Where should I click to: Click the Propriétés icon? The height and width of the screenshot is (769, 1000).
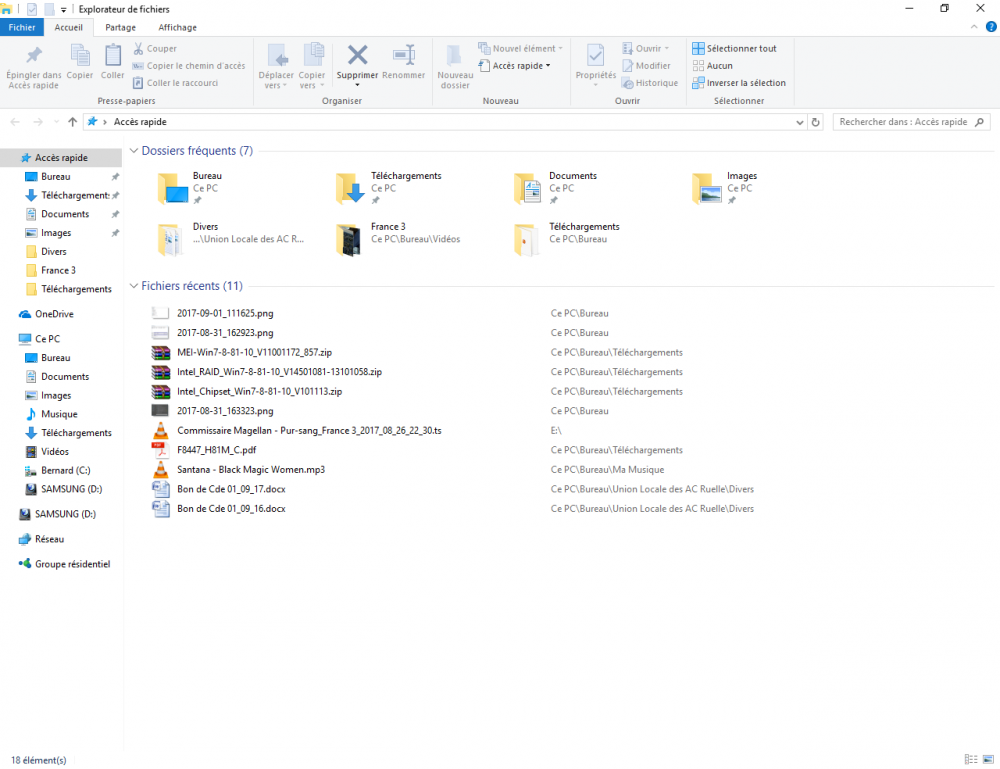point(596,57)
